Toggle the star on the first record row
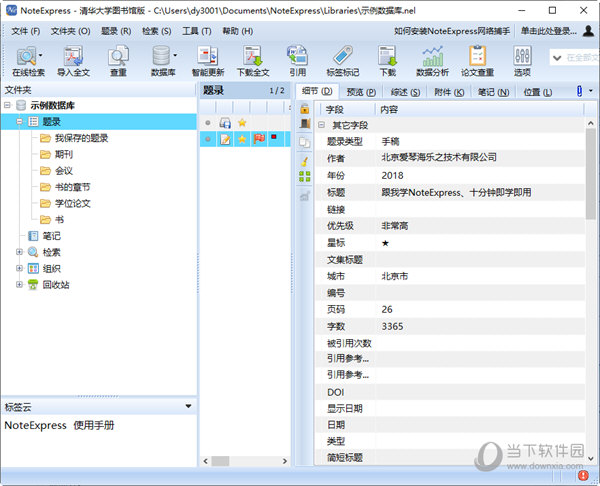Screen dimensions: 600x486 [x=242, y=123]
